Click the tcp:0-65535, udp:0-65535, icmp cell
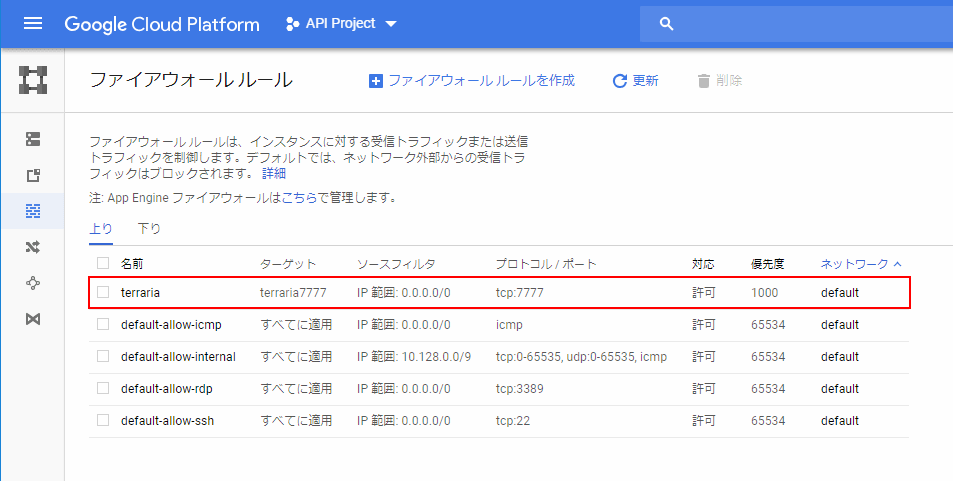This screenshot has height=481, width=953. [x=582, y=356]
